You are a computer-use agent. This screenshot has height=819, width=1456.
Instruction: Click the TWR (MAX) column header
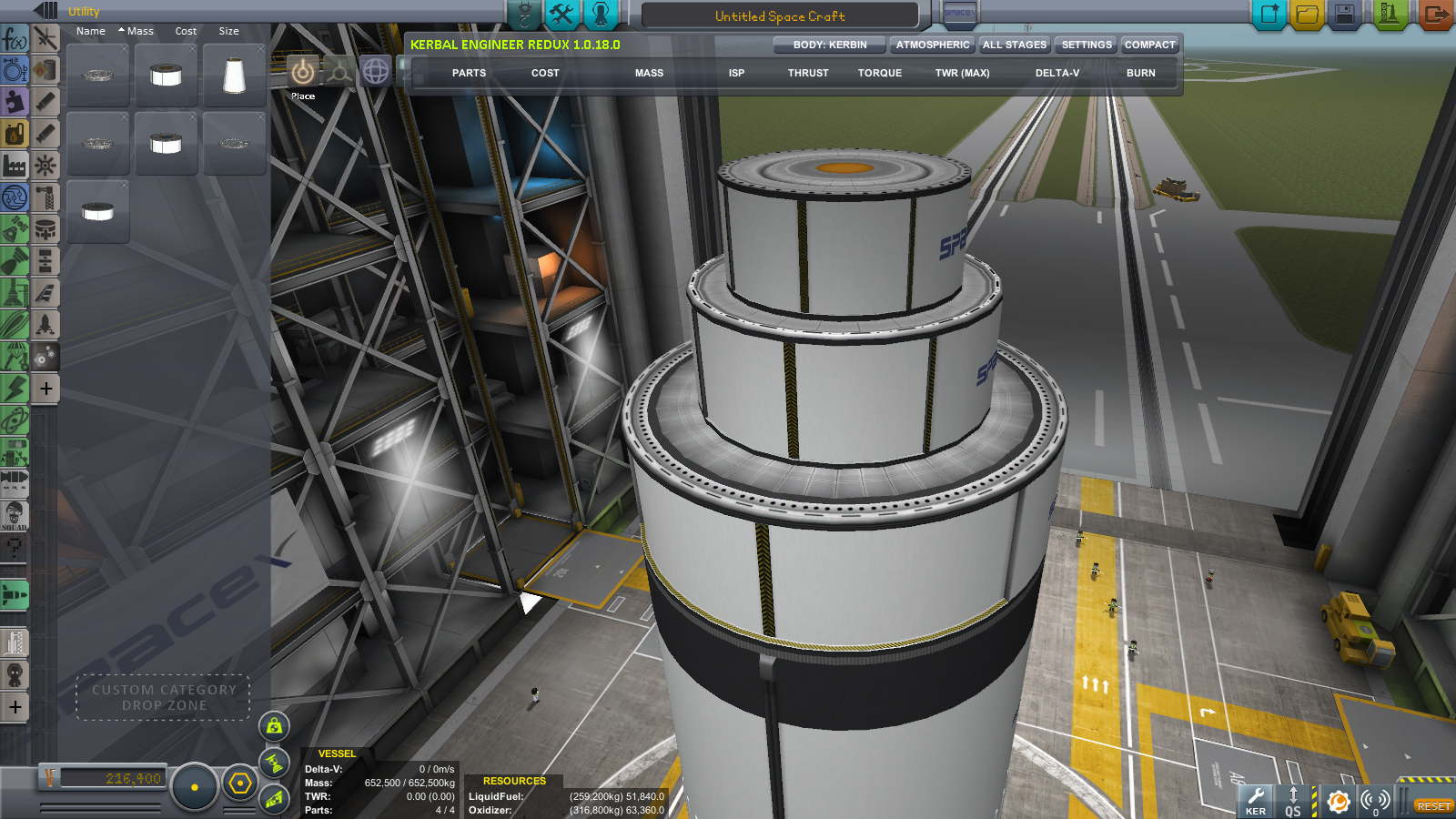click(x=962, y=73)
